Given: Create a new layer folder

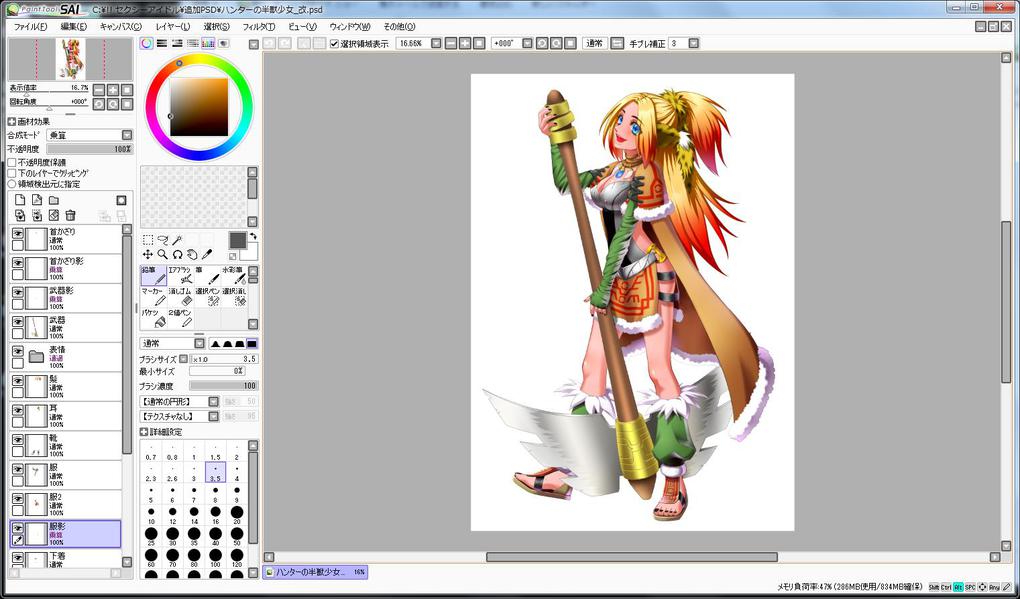Looking at the screenshot, I should point(54,200).
